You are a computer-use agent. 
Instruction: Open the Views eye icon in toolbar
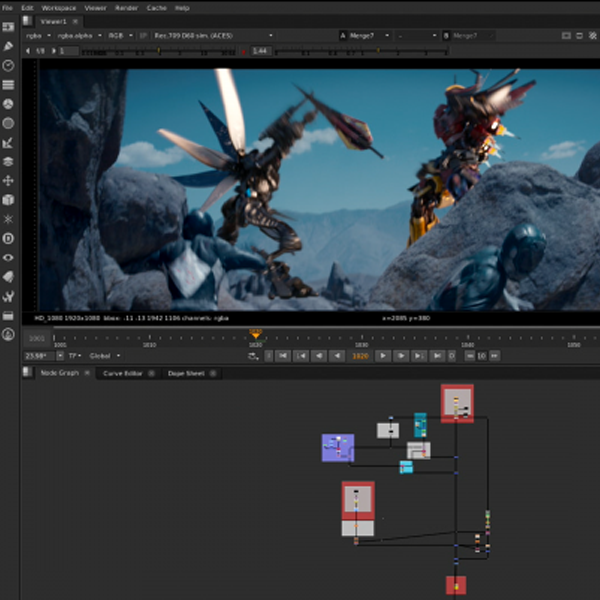[x=8, y=257]
